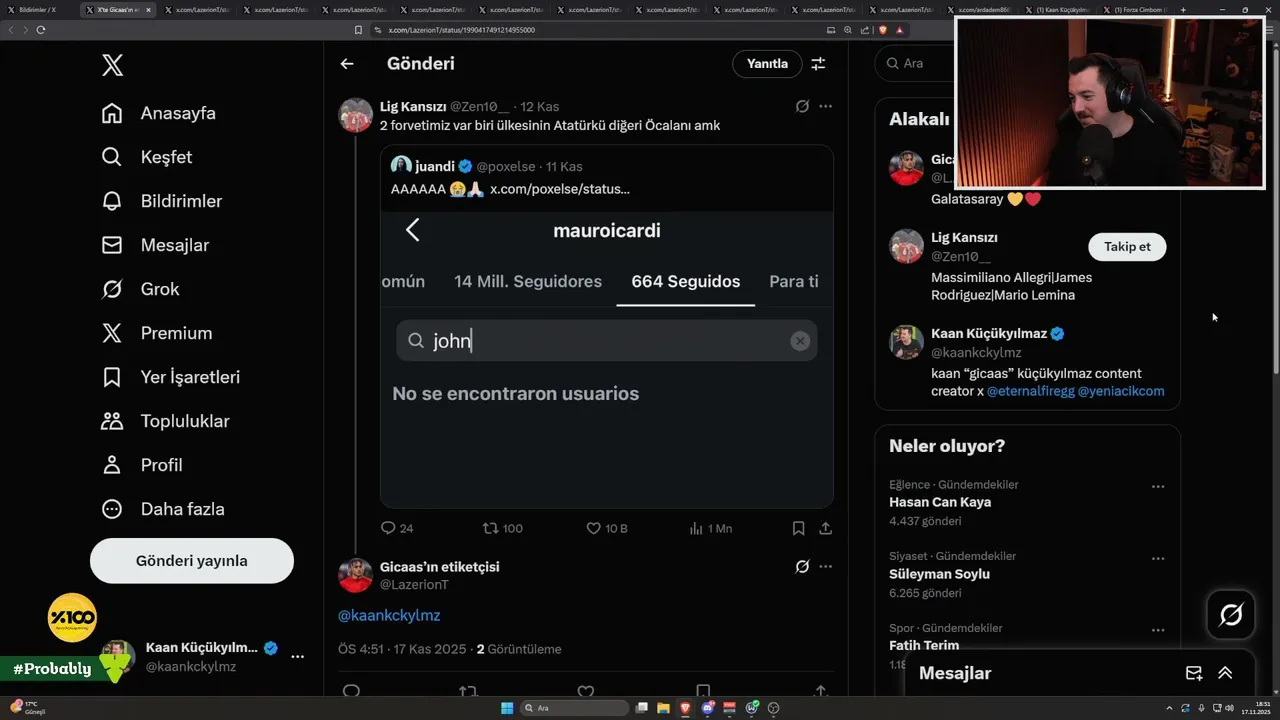1280x720 pixels.
Task: Open the Premium page
Action: 157,333
